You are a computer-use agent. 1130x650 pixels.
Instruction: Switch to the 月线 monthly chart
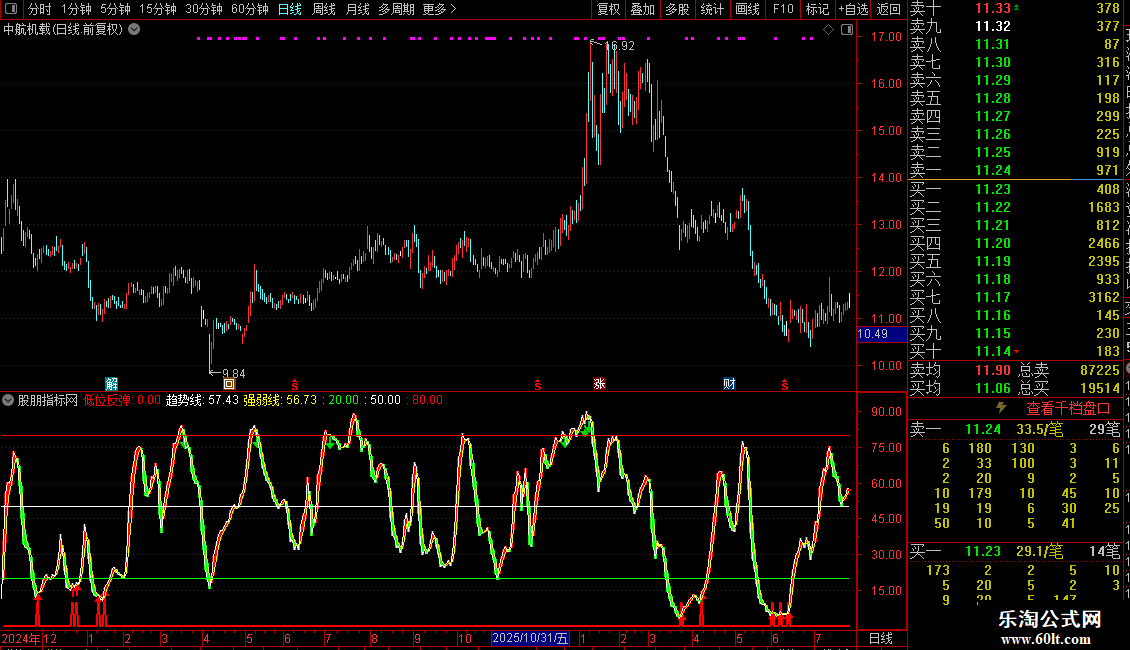pyautogui.click(x=357, y=9)
